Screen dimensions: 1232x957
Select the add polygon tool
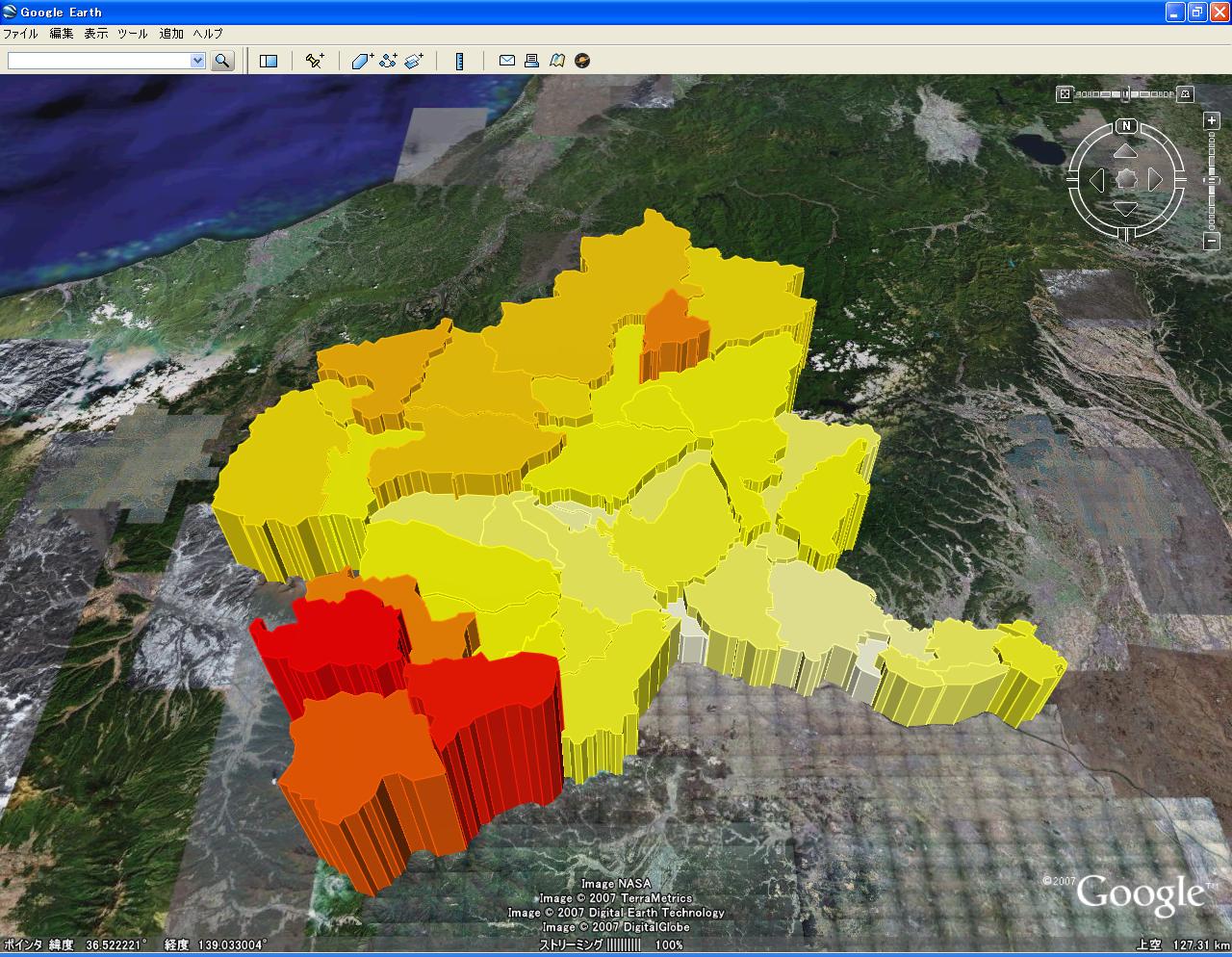[x=362, y=61]
